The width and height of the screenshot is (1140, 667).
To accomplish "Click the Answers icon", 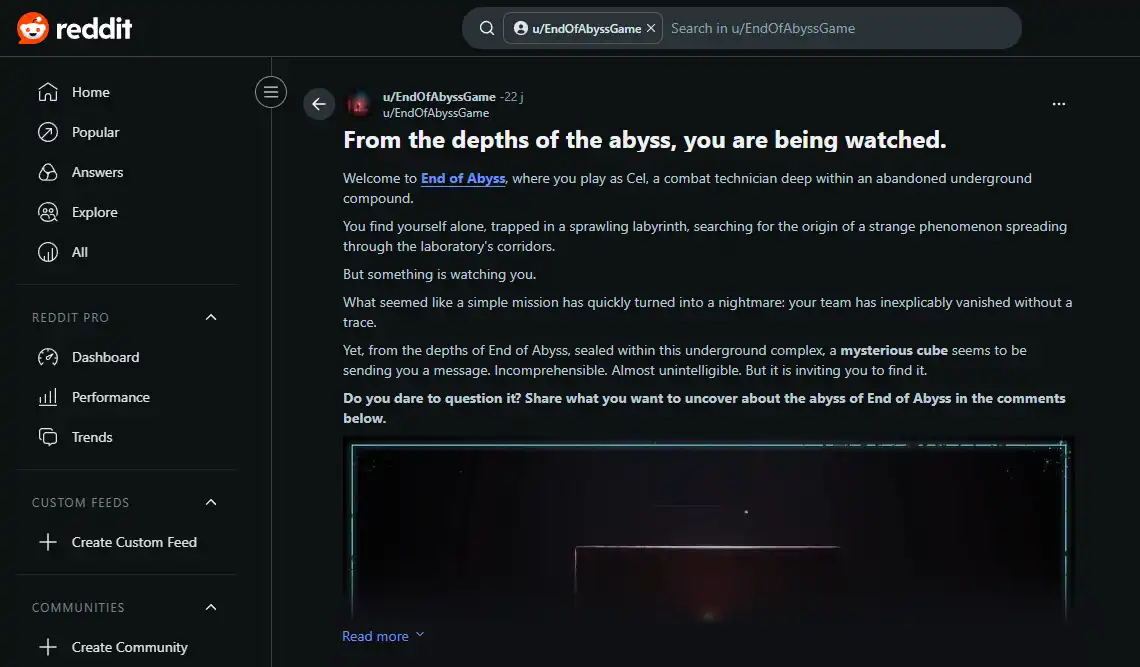I will 48,172.
